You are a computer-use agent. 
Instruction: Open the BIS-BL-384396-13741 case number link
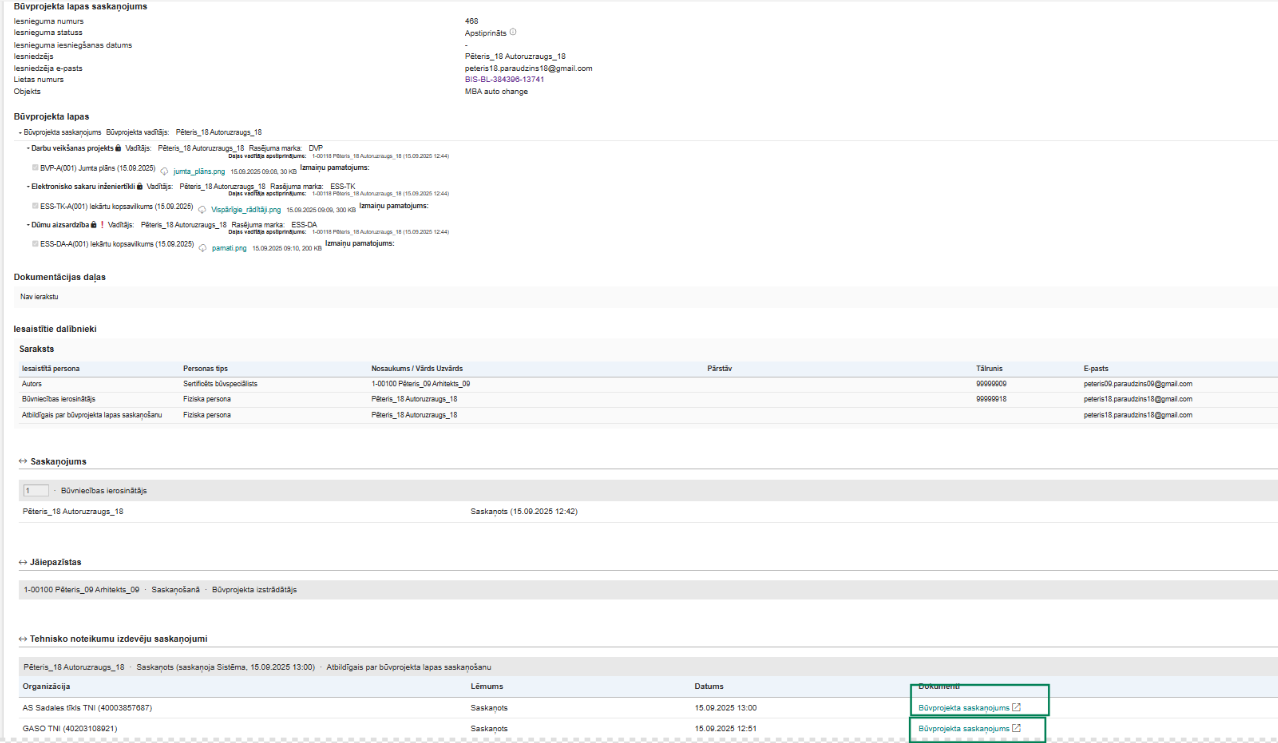504,79
